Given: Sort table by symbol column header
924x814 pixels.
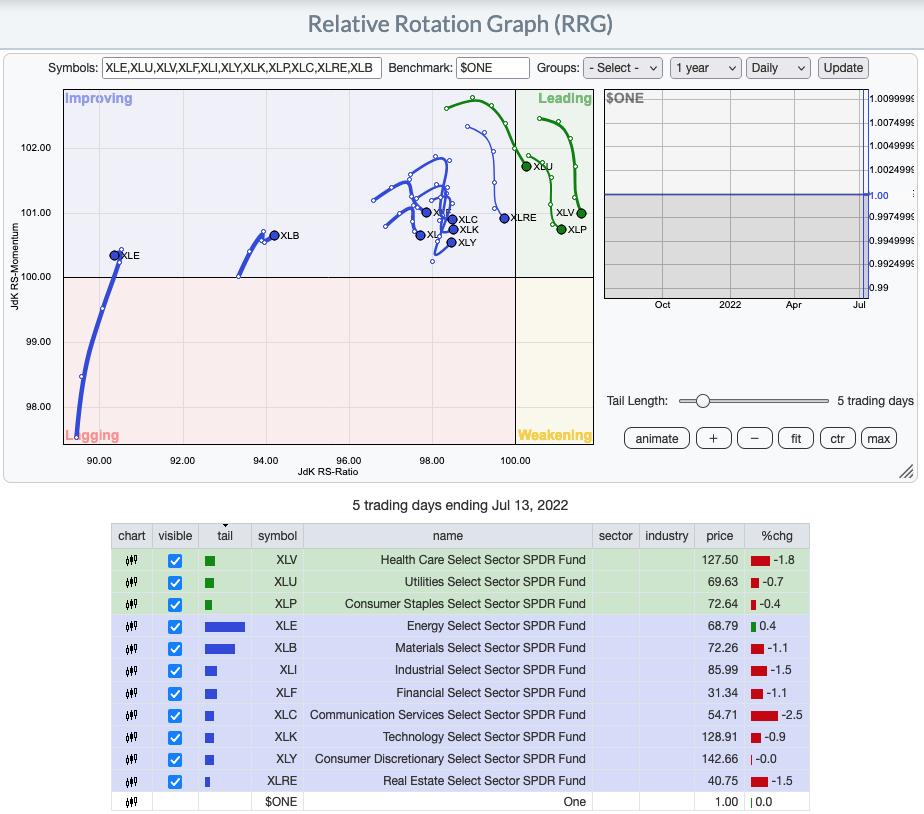Looking at the screenshot, I should [277, 536].
